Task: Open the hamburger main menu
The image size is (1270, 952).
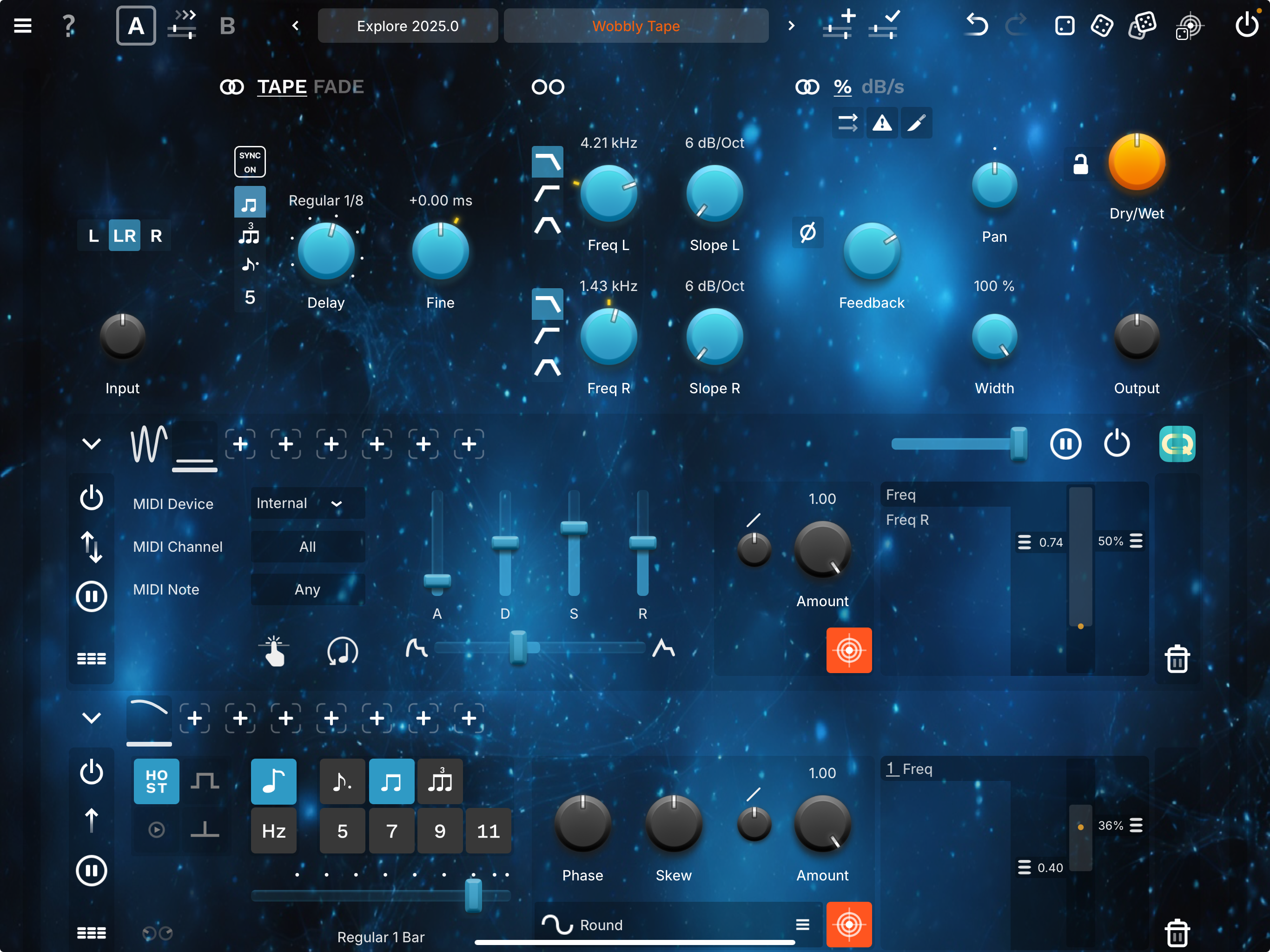Action: 22,26
